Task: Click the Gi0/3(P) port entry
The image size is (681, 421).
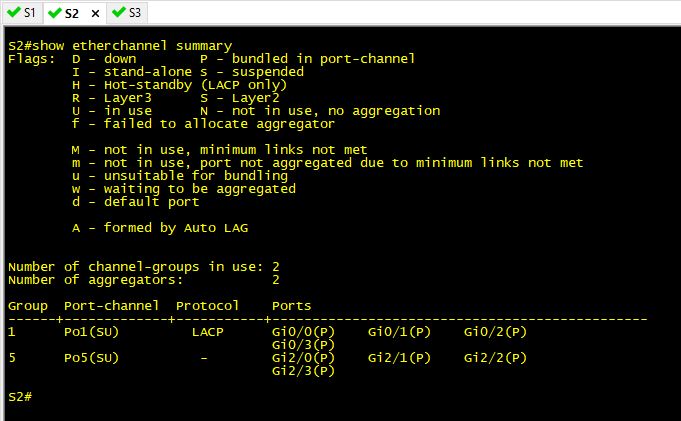Action: [x=304, y=345]
